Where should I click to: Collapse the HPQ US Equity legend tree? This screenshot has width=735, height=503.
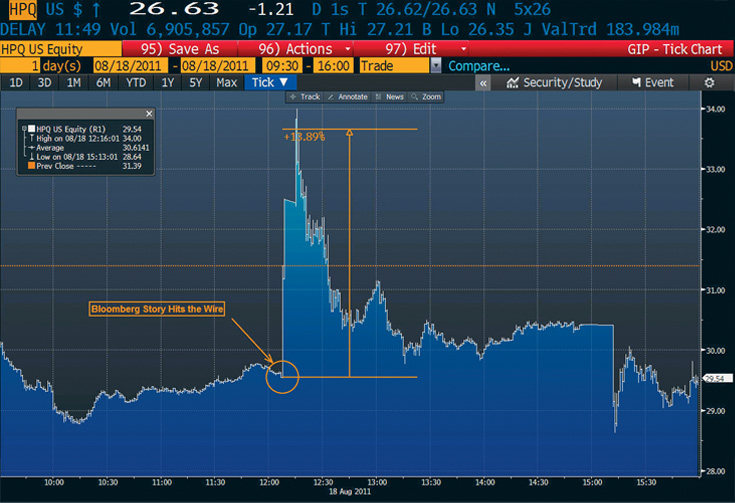pos(24,129)
